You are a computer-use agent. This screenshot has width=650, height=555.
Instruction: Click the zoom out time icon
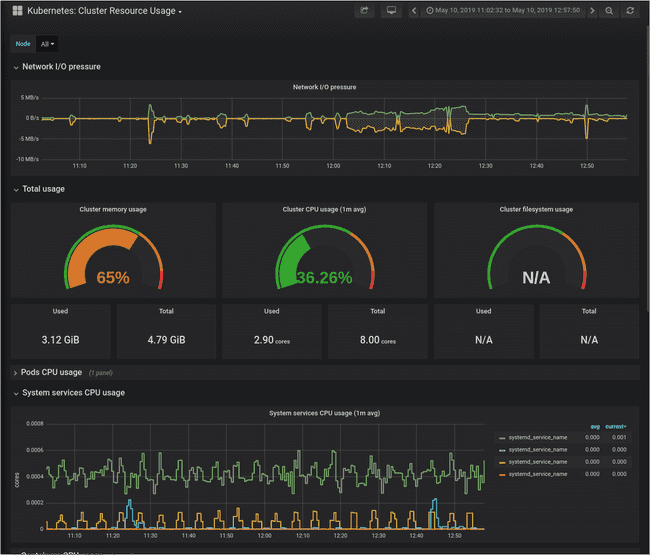(609, 11)
